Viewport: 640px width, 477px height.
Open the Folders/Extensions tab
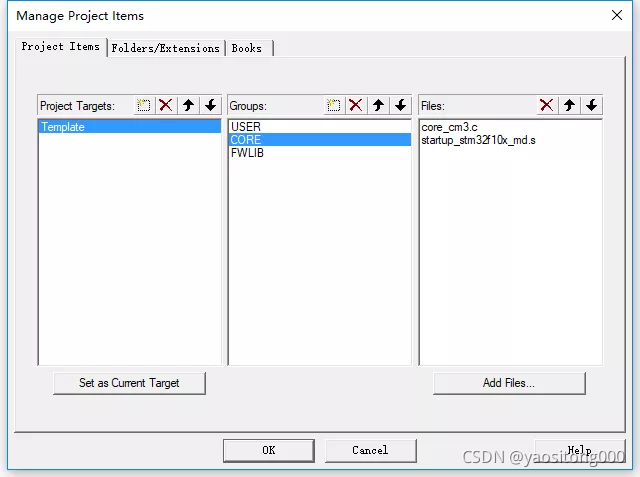(166, 48)
